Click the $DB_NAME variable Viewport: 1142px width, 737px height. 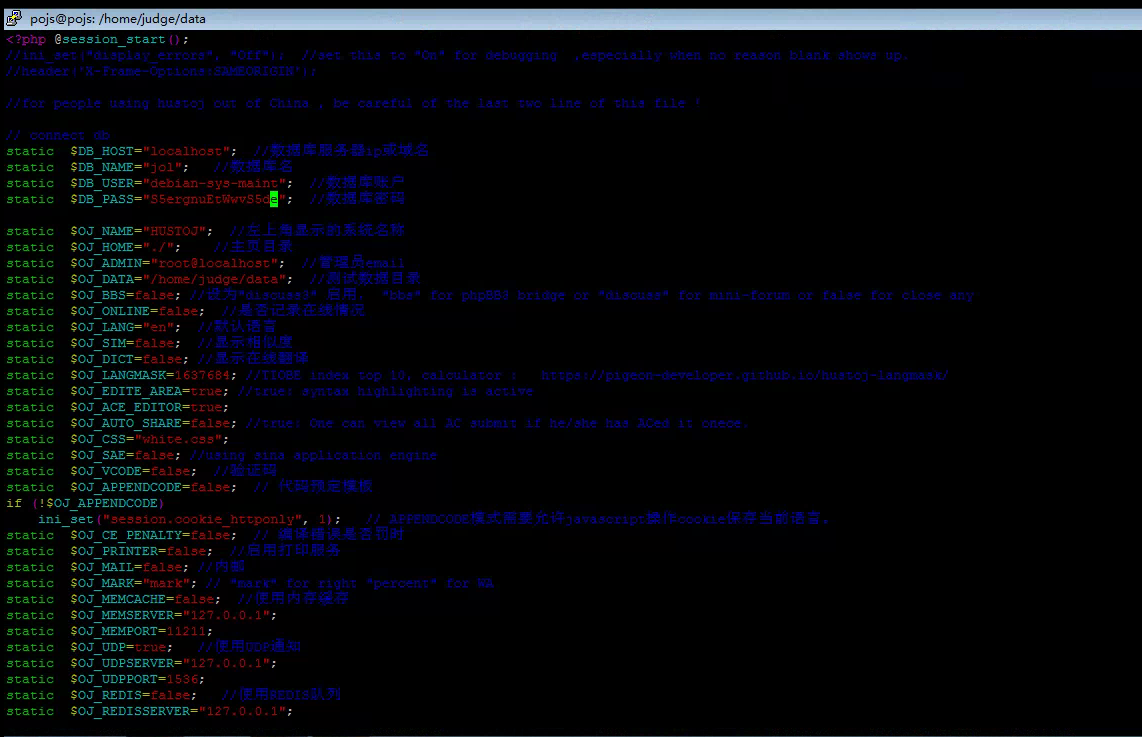coord(102,168)
